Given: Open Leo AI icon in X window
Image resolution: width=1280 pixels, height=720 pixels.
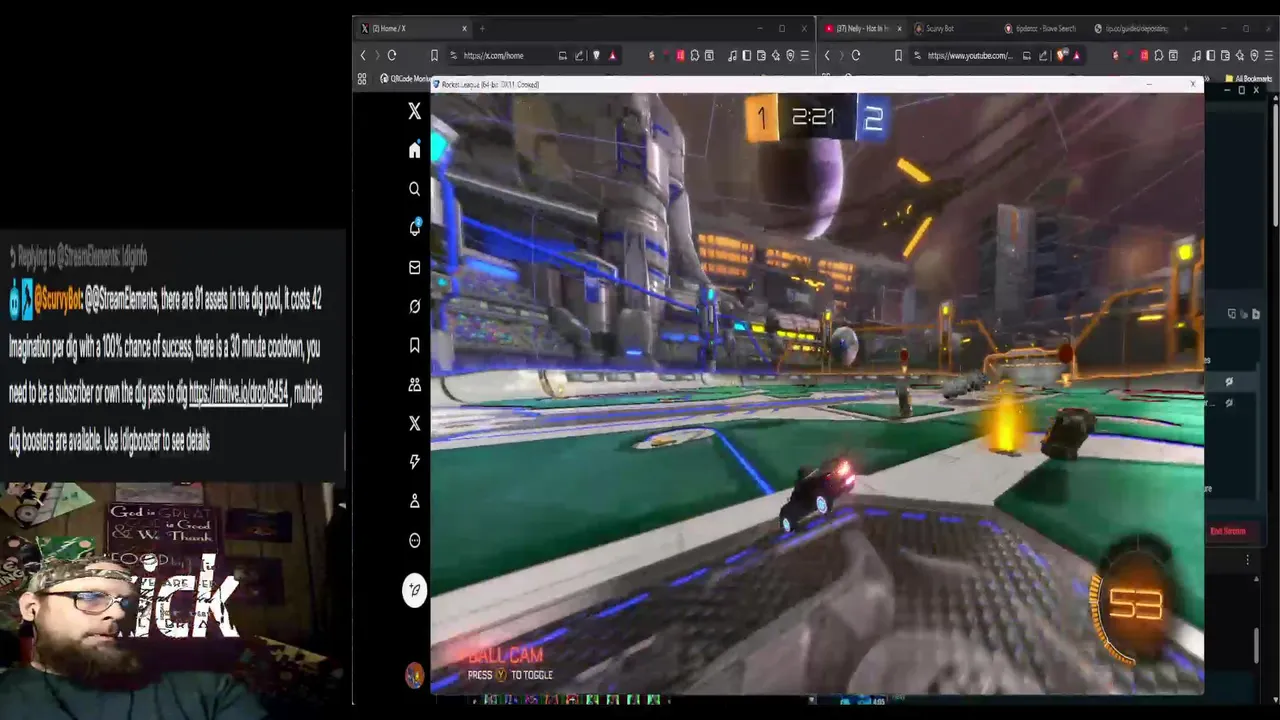Looking at the screenshot, I should [x=776, y=55].
